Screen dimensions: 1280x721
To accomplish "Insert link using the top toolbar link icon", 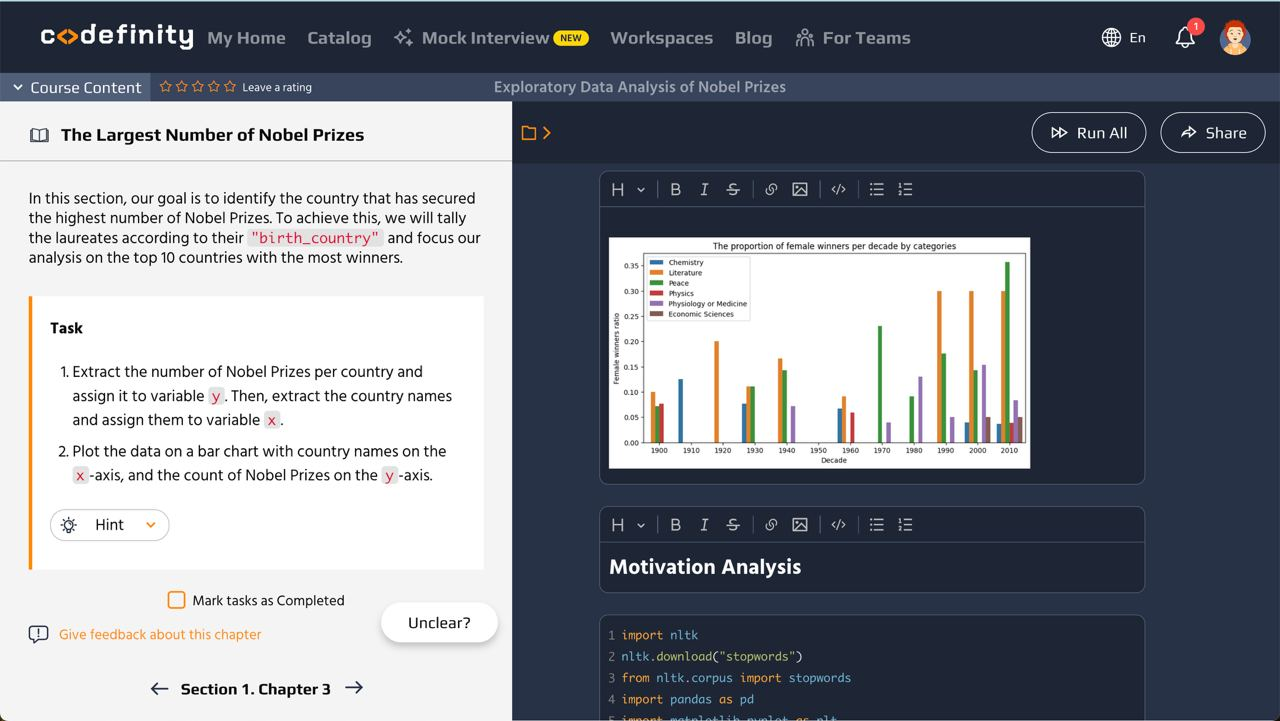I will pos(771,189).
